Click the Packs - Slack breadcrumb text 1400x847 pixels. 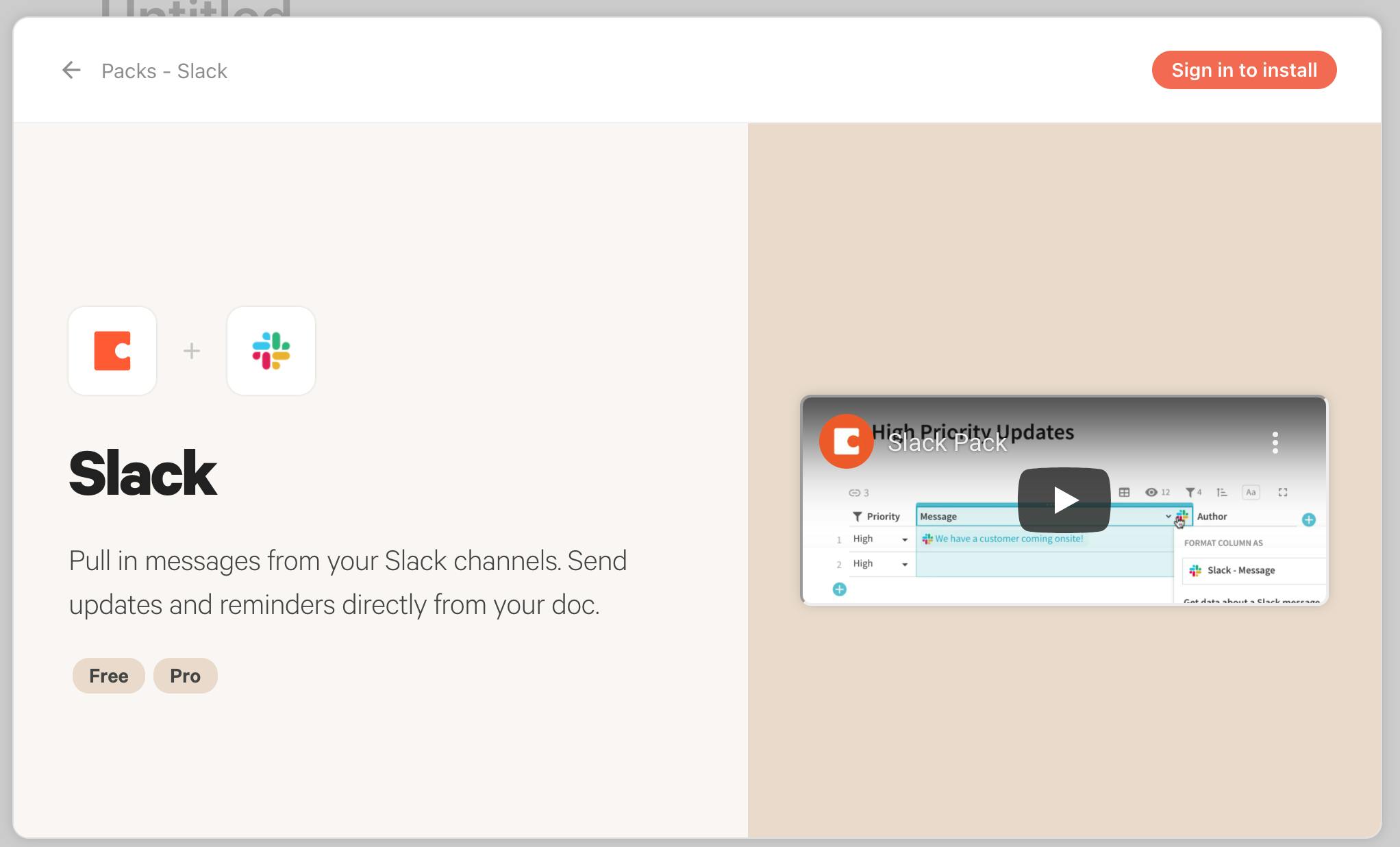click(164, 71)
